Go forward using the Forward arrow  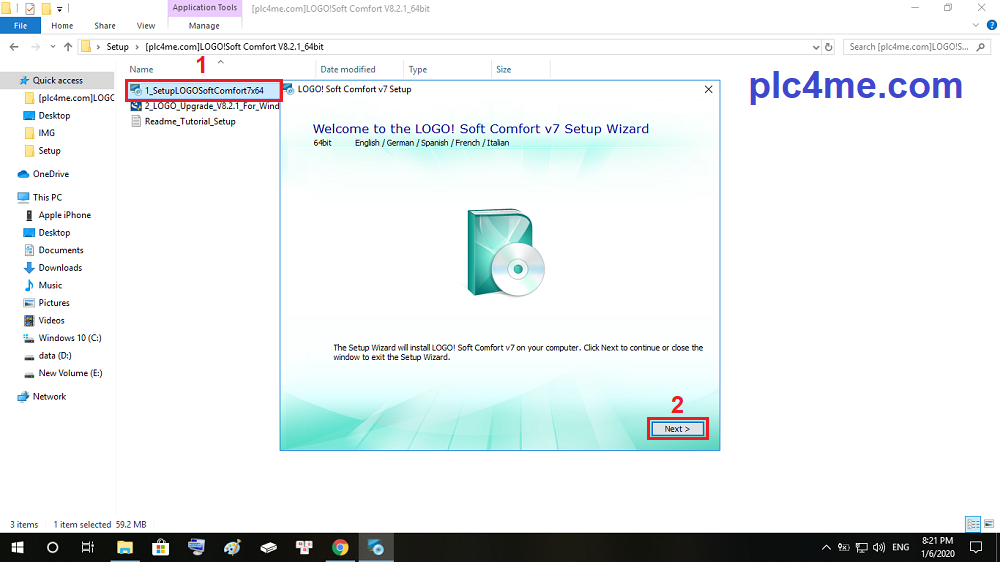[36, 47]
